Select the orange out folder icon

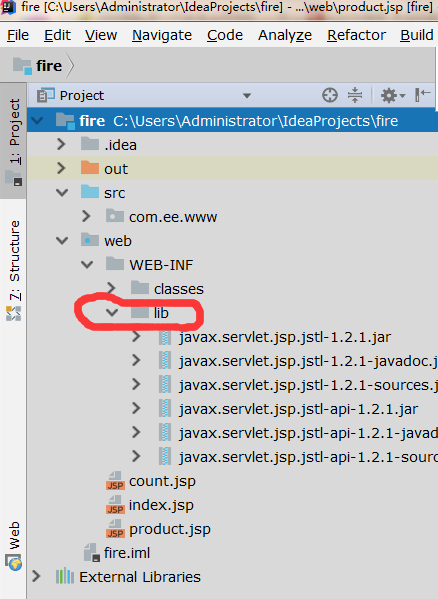pos(90,168)
